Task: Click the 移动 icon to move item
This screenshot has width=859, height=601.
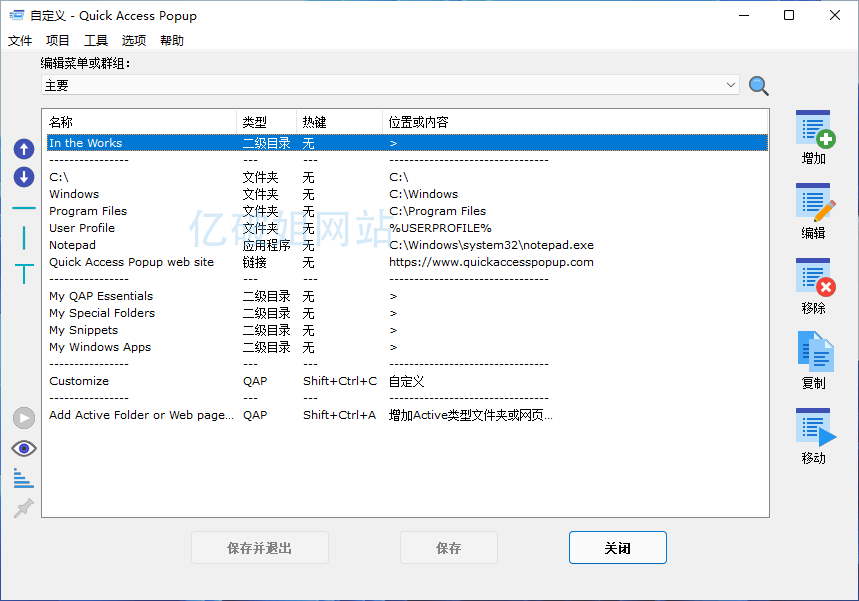Action: click(x=813, y=430)
